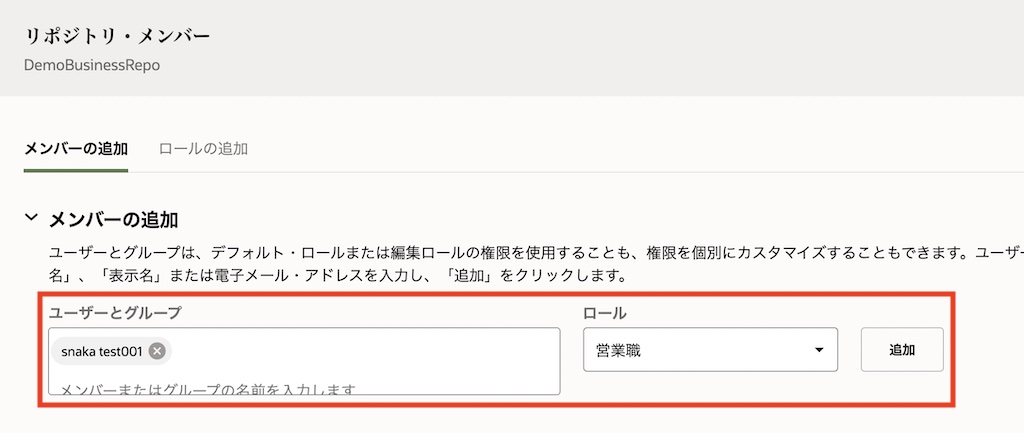Click the role combo box arrow
1024x433 pixels.
tap(819, 350)
